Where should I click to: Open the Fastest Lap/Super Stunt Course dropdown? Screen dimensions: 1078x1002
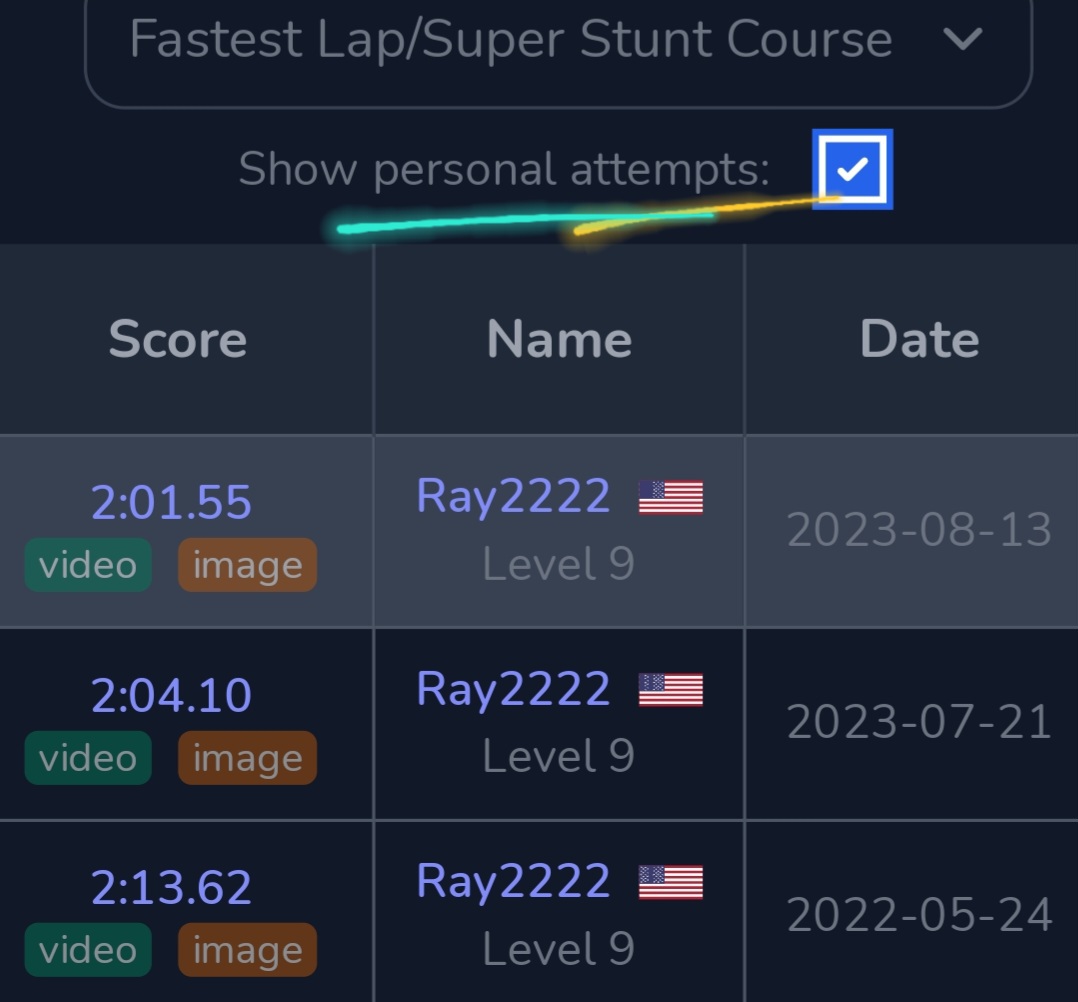point(510,40)
